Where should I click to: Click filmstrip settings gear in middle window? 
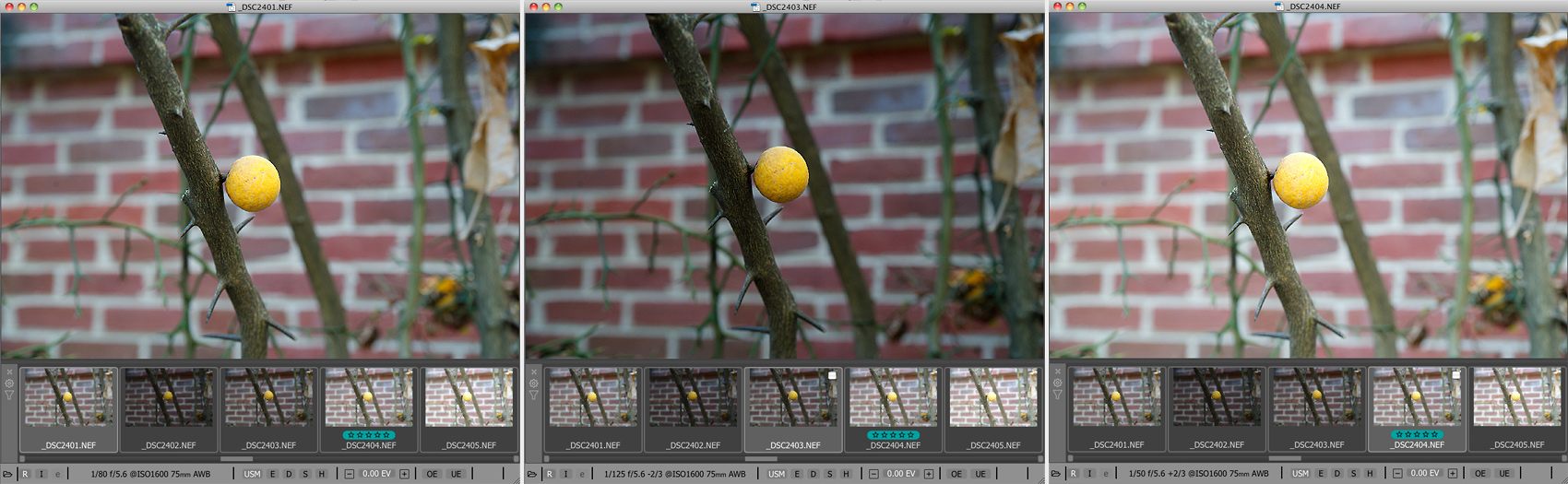533,384
